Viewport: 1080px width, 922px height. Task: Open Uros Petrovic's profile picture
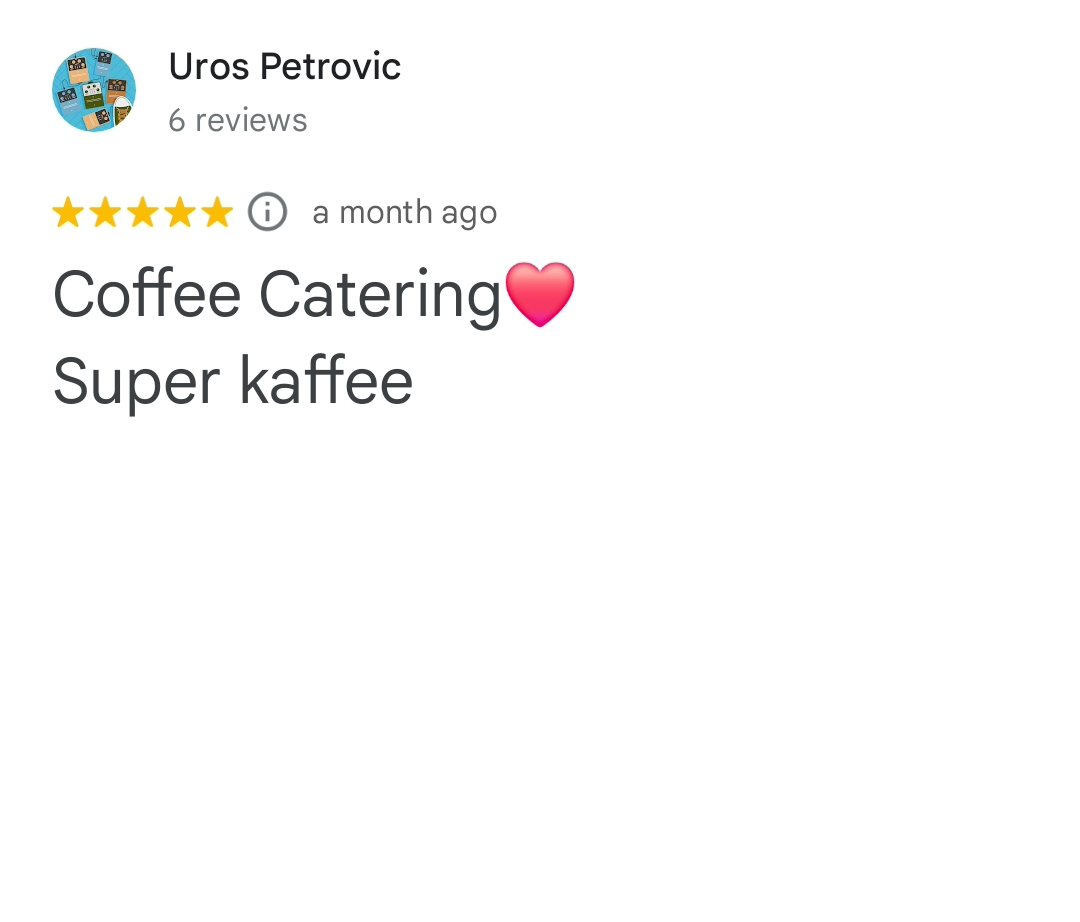[x=94, y=90]
